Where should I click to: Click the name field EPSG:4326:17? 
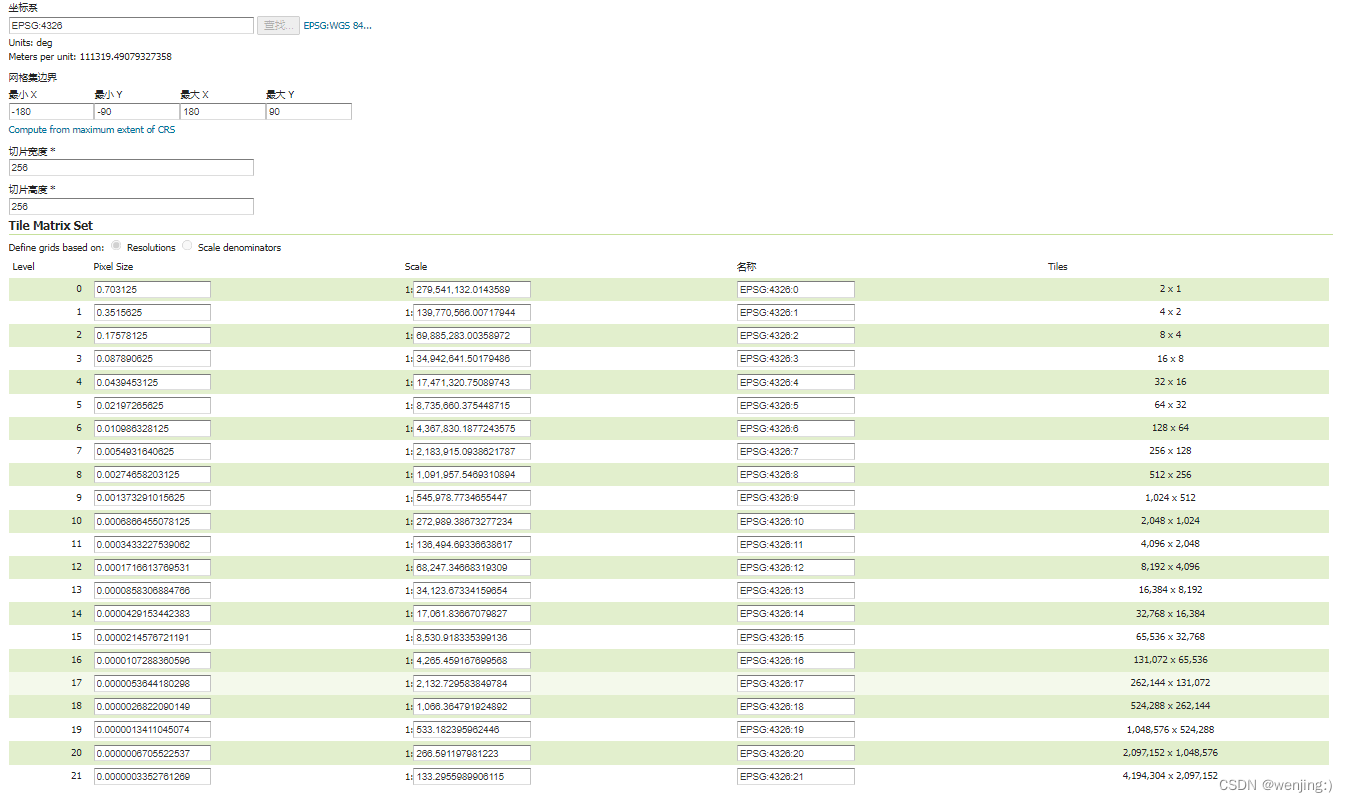796,683
